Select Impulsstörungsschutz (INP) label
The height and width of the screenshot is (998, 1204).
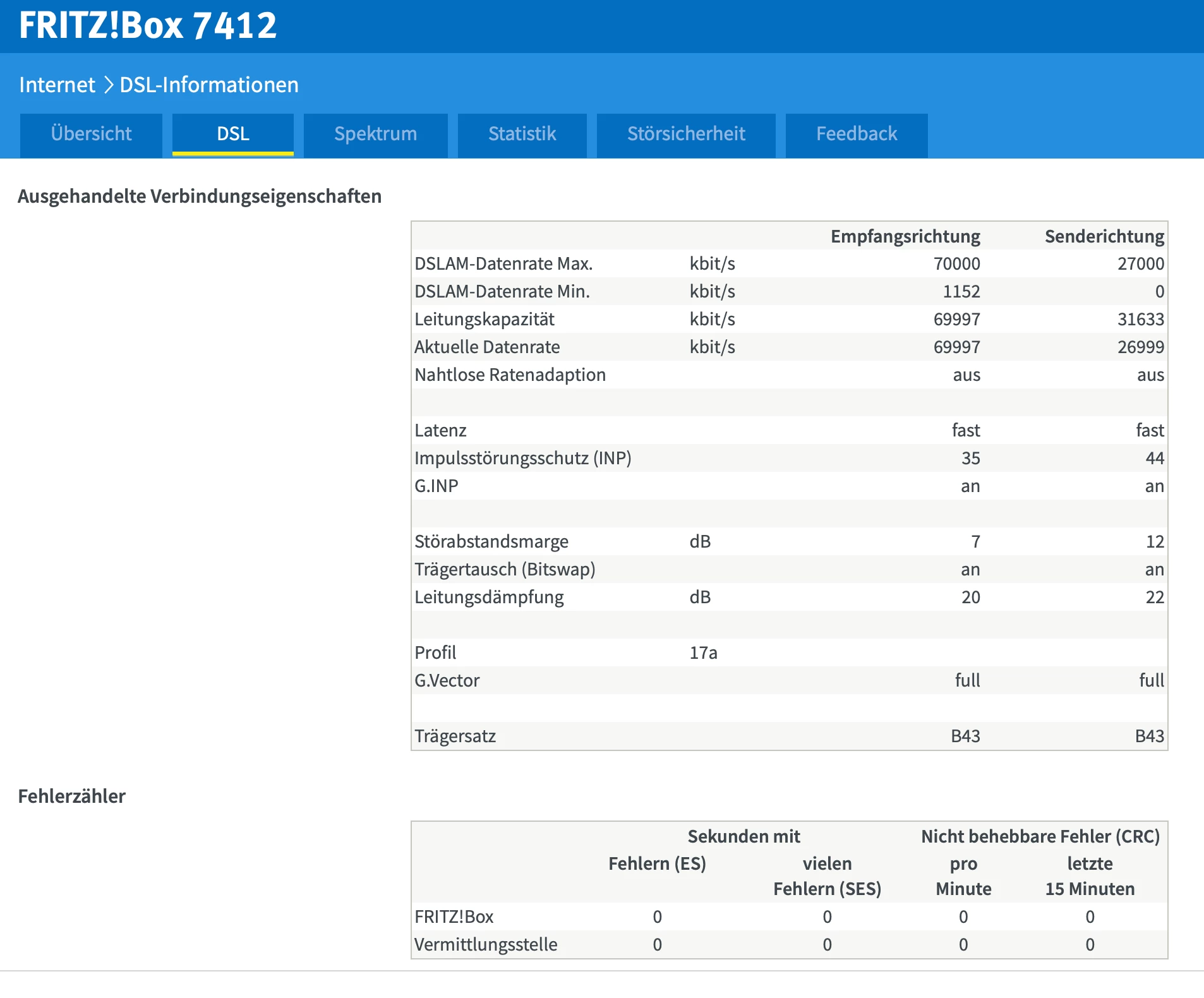[523, 458]
